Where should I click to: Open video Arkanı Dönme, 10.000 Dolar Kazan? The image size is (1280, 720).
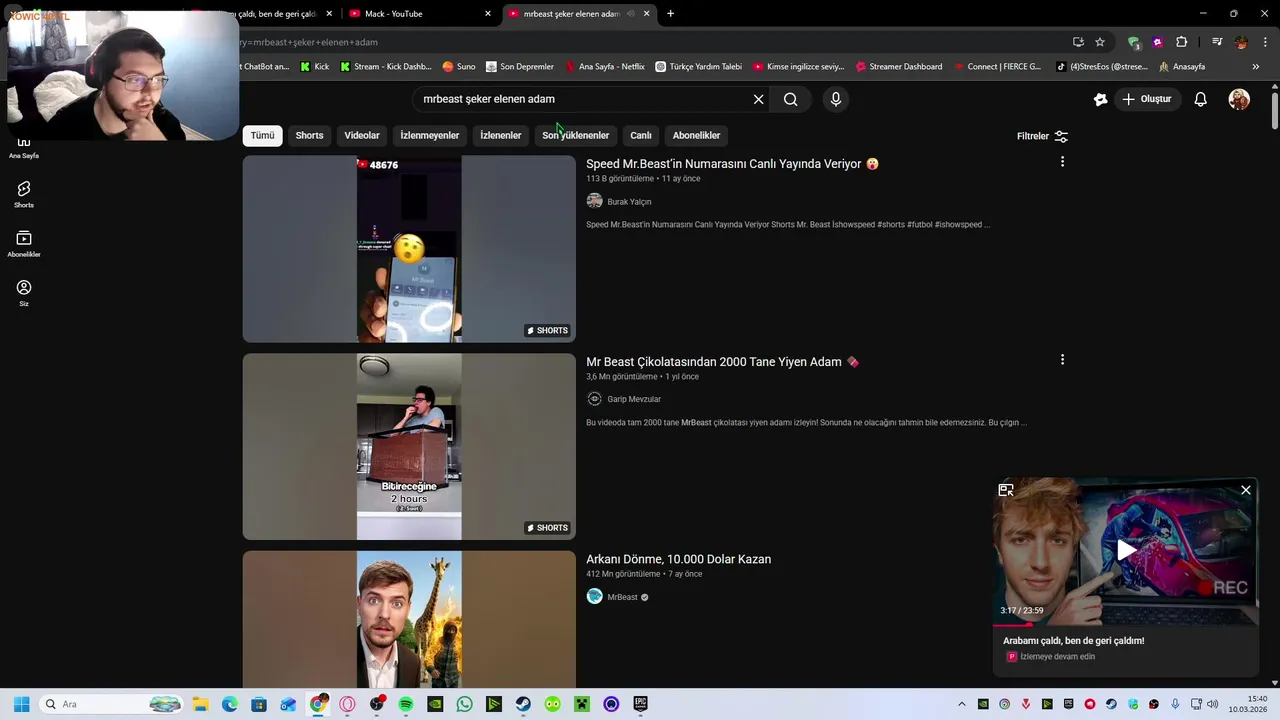coord(678,559)
